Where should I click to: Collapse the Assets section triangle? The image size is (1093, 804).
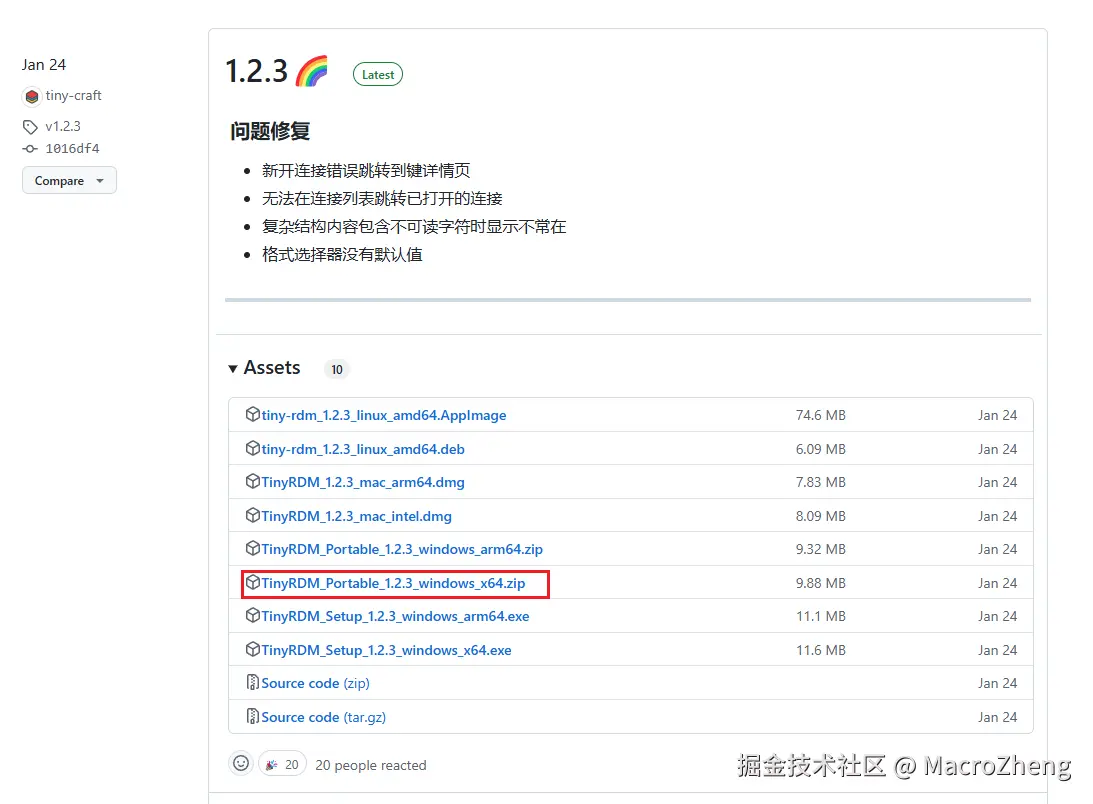[233, 368]
